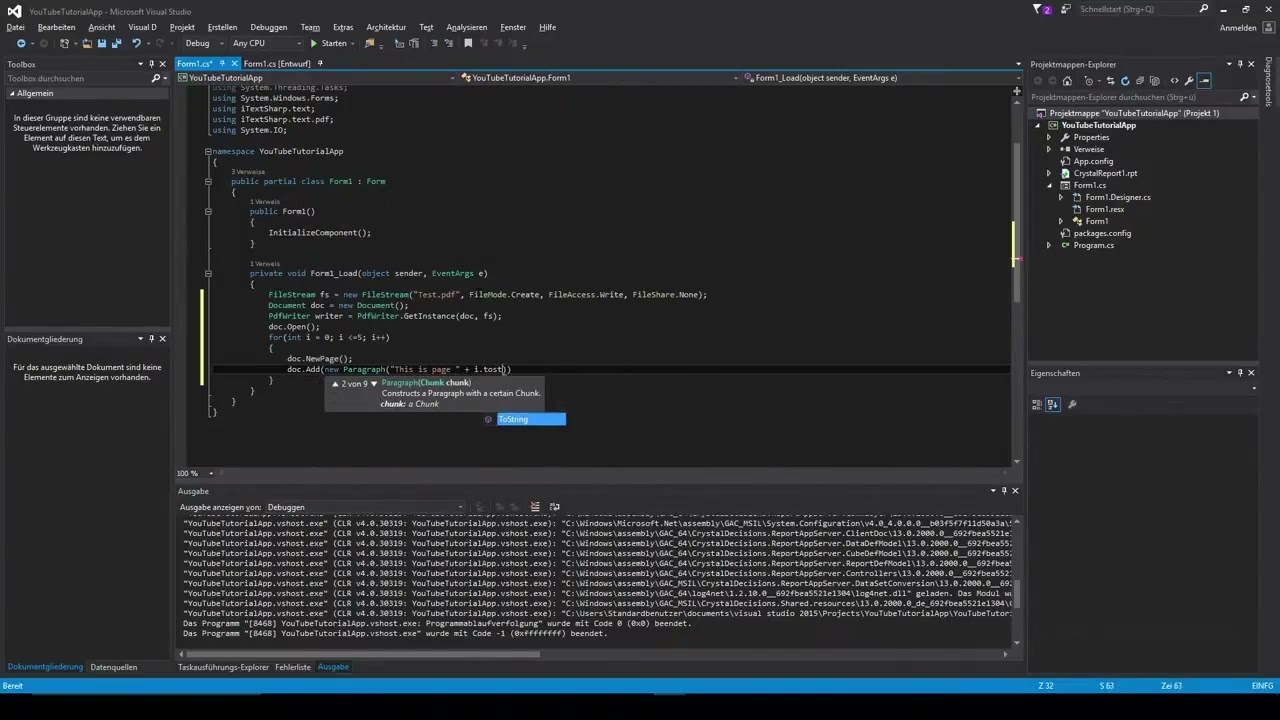
Task: Toggle auto-hide pin on Dokumentgliederung panel
Action: pyautogui.click(x=151, y=339)
